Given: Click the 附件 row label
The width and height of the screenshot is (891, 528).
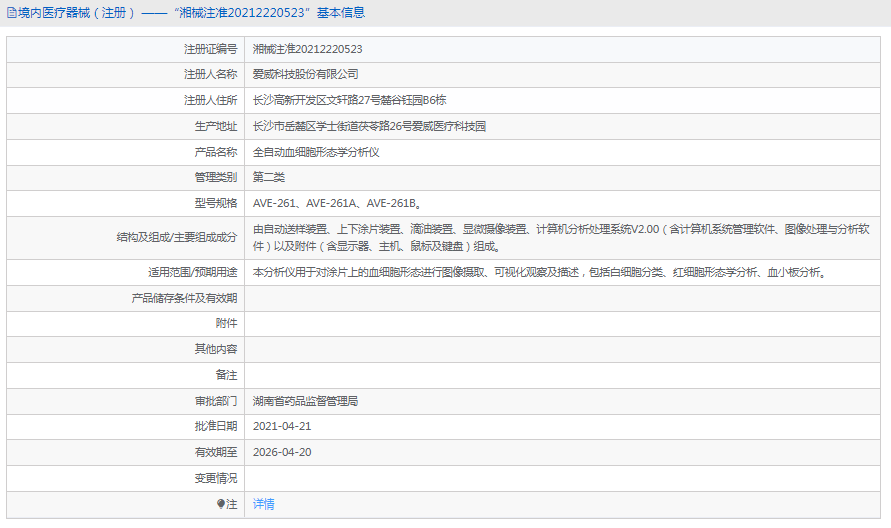Looking at the screenshot, I should [x=226, y=323].
